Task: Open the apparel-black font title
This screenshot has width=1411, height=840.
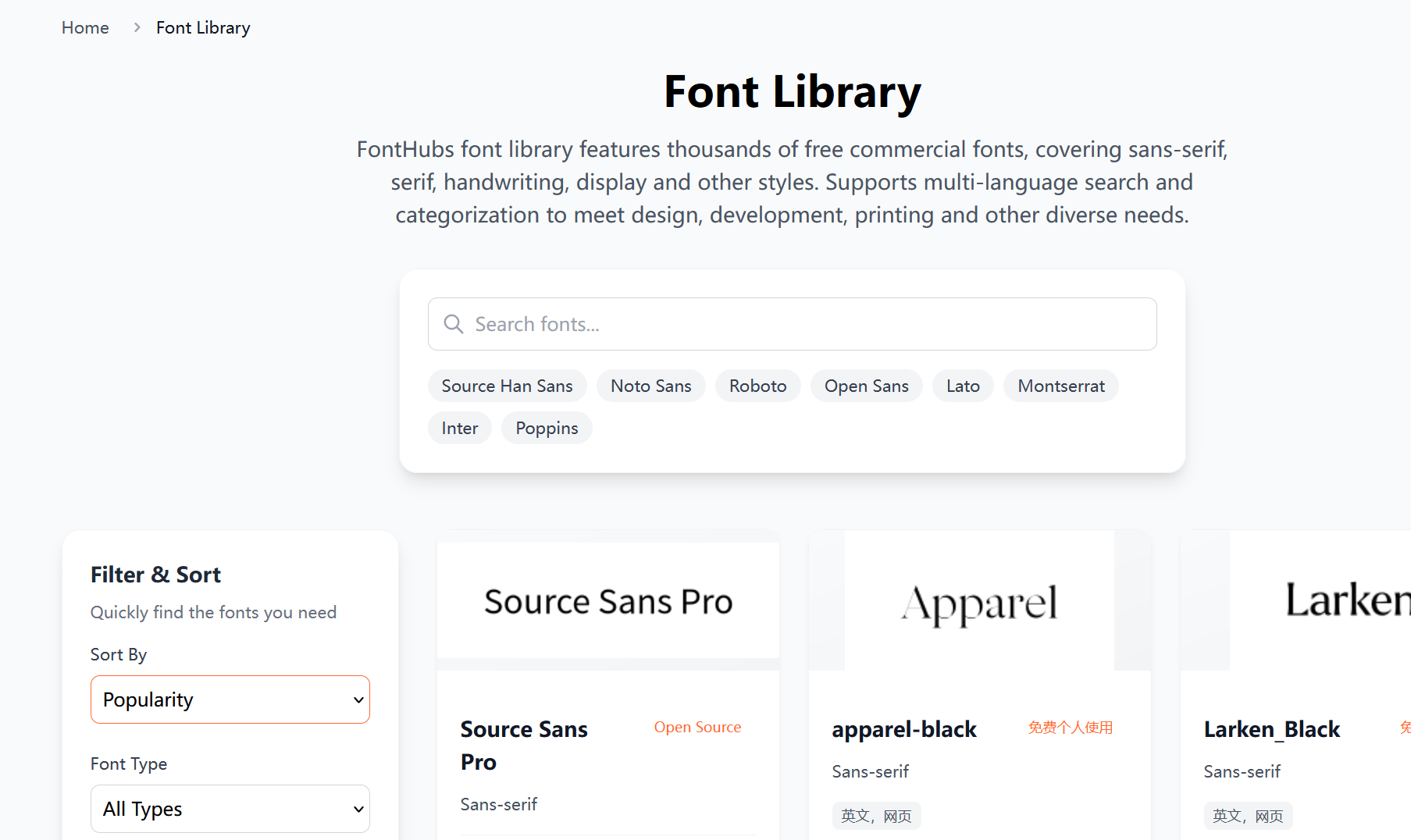Action: click(x=904, y=729)
